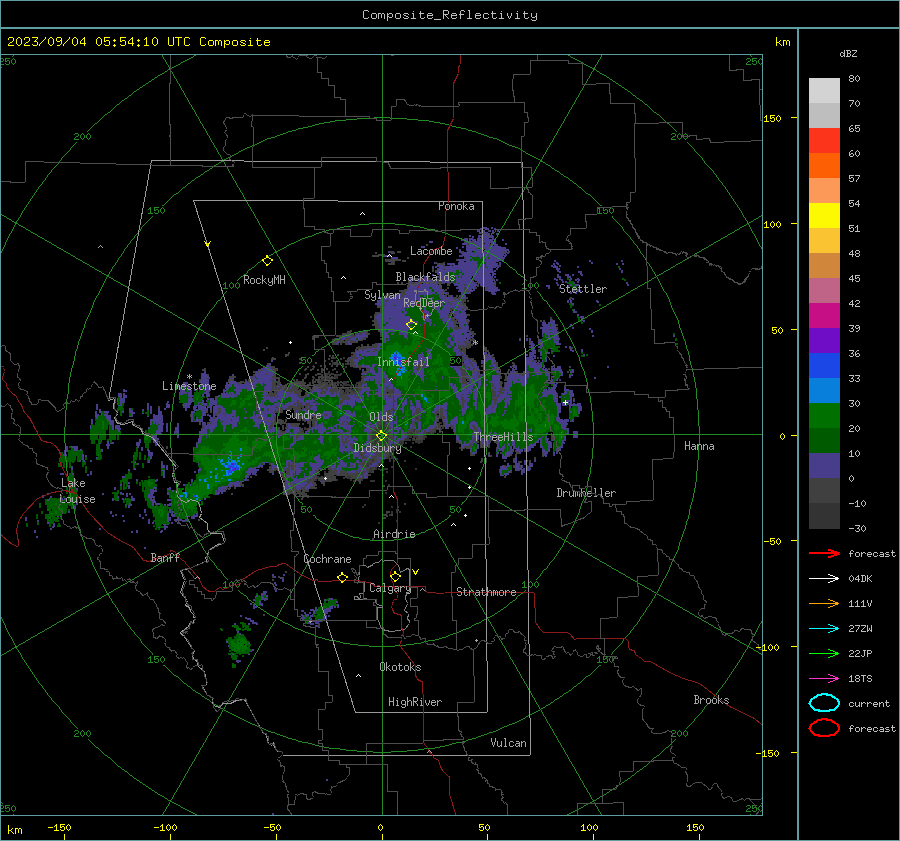900x841 pixels.
Task: Click the Olds city label
Action: pos(381,417)
